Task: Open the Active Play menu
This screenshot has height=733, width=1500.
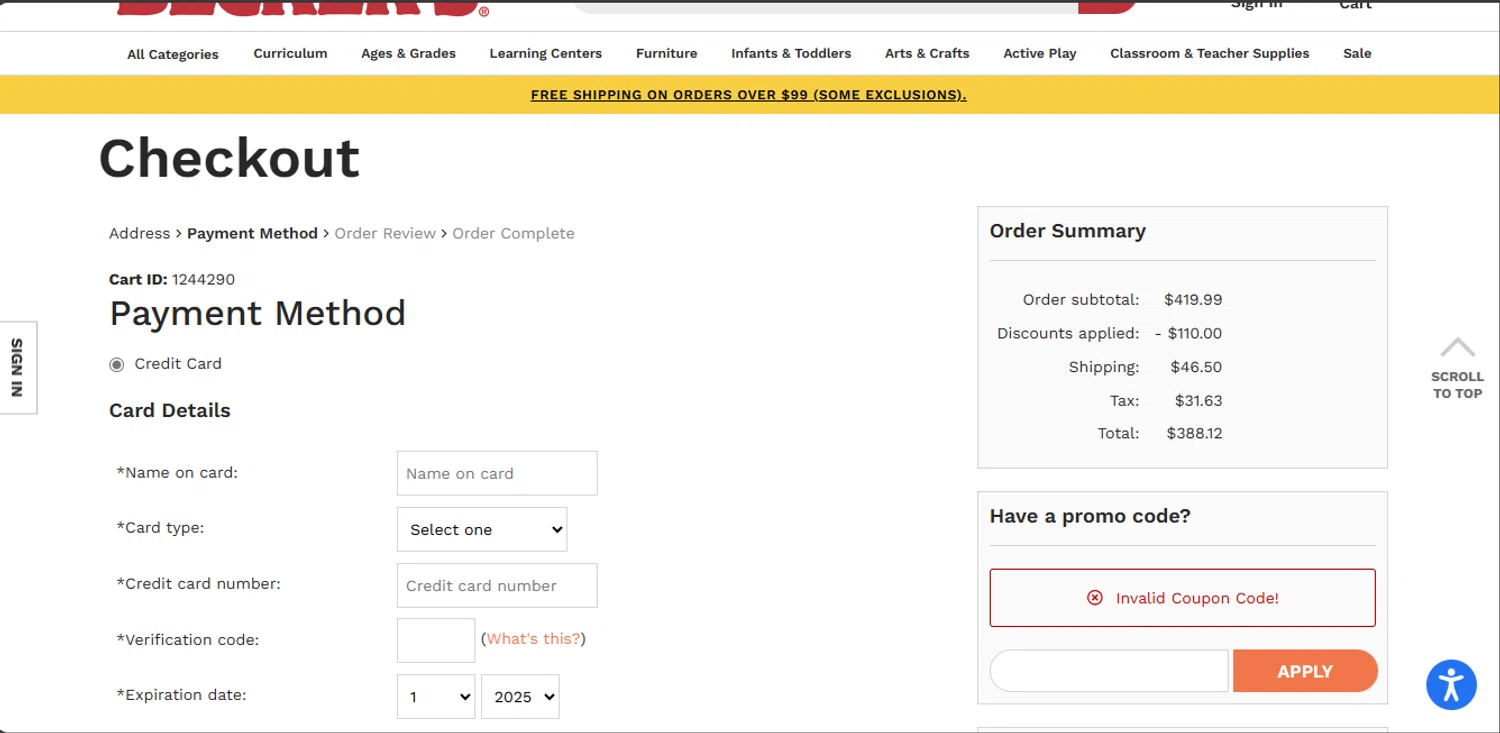Action: coord(1040,53)
